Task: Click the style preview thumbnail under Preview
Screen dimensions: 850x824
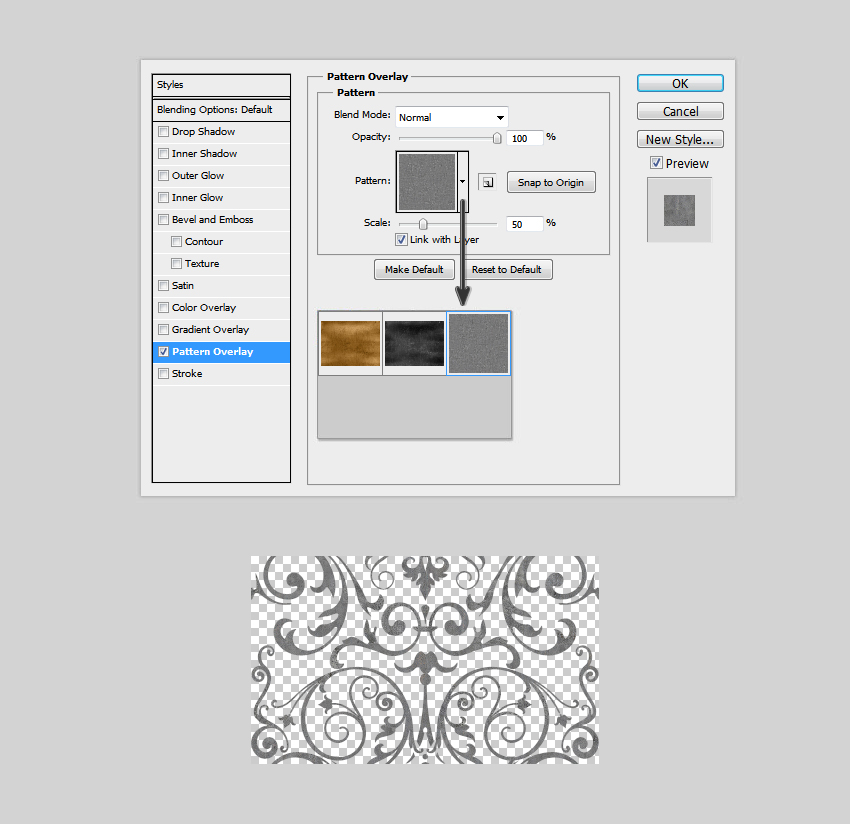Action: tap(679, 210)
